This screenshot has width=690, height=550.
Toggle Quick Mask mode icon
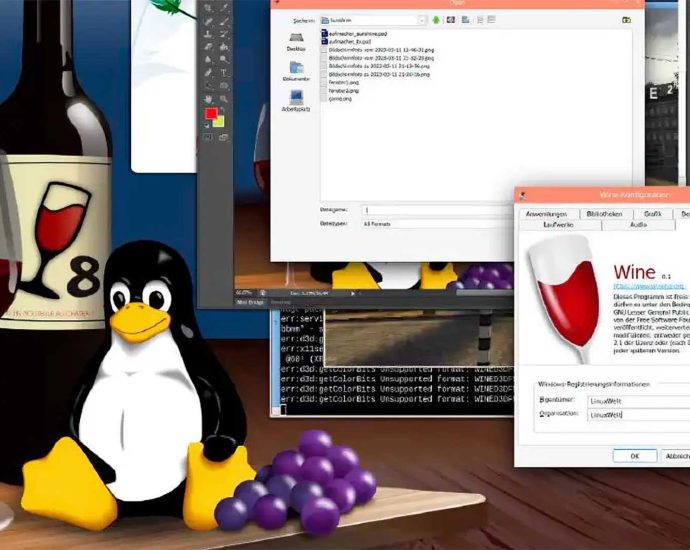point(208,136)
